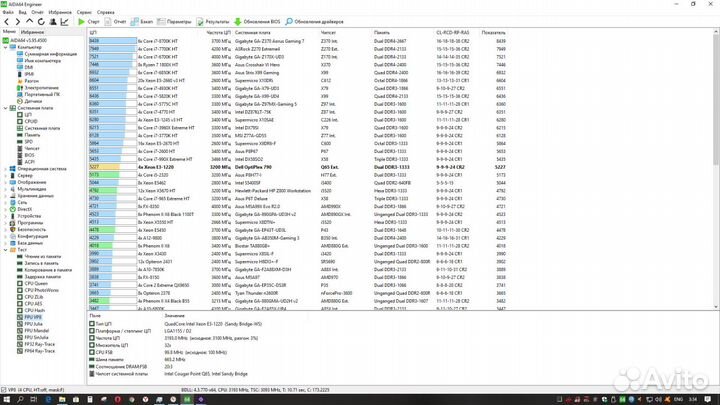Click the Бэкап toolbar button
720x405 pixels.
142,22
